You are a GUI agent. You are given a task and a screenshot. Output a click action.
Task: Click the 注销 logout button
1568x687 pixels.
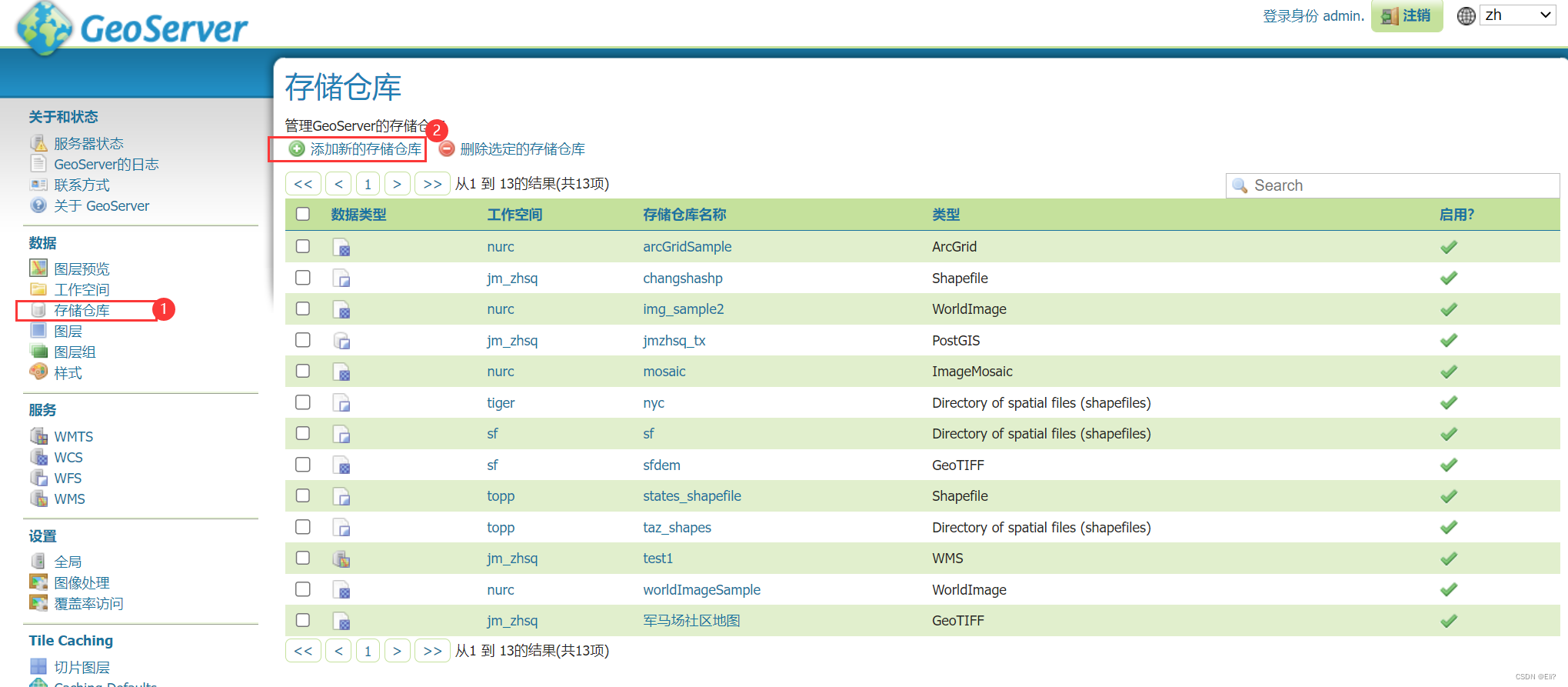[1407, 15]
